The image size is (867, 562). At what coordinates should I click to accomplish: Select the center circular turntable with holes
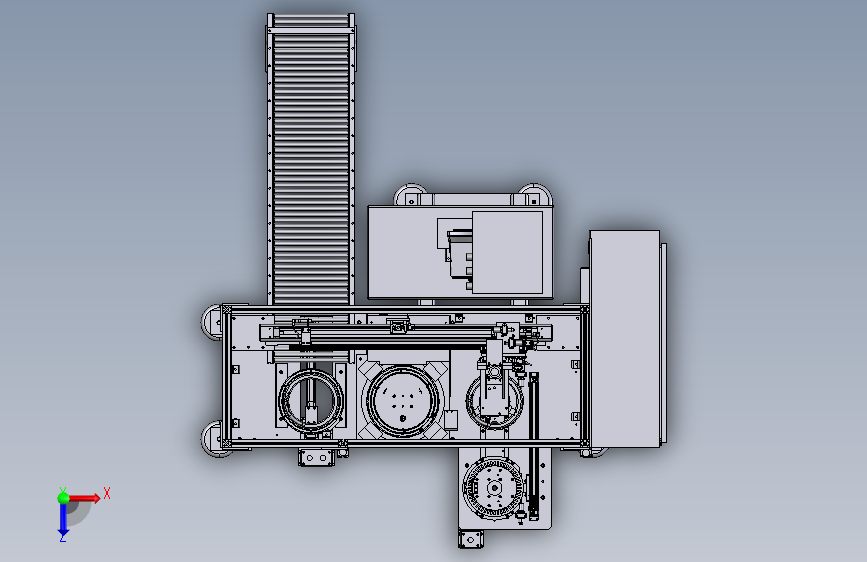[x=403, y=402]
